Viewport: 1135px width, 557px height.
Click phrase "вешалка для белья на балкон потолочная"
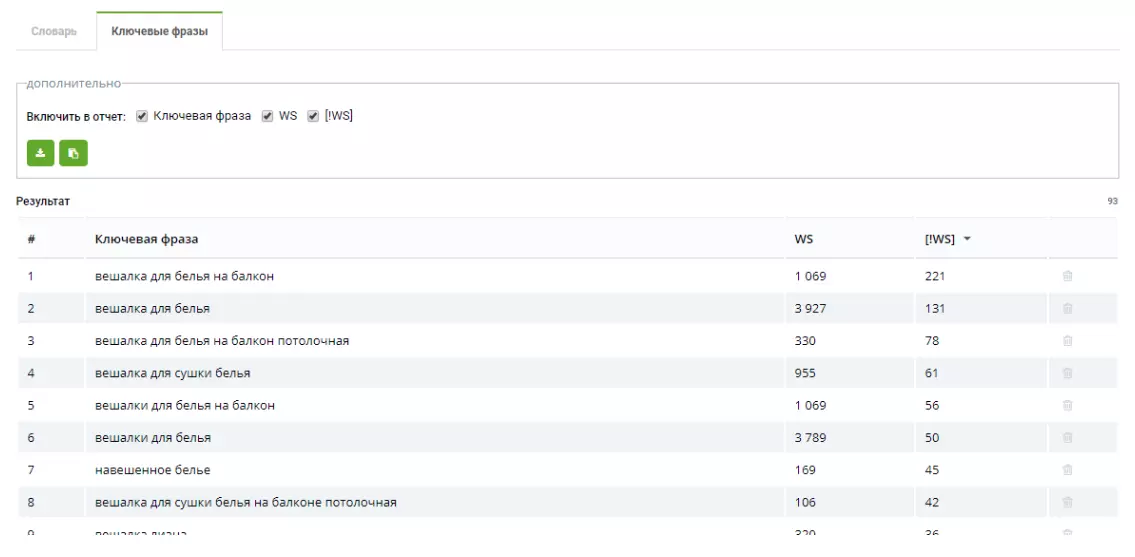coord(222,340)
